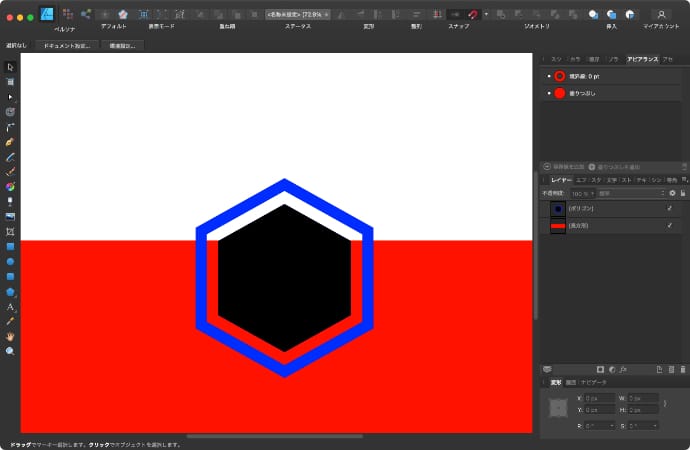The height and width of the screenshot is (450, 690).
Task: Toggle visibility of the ポリゴン layer
Action: (x=669, y=208)
